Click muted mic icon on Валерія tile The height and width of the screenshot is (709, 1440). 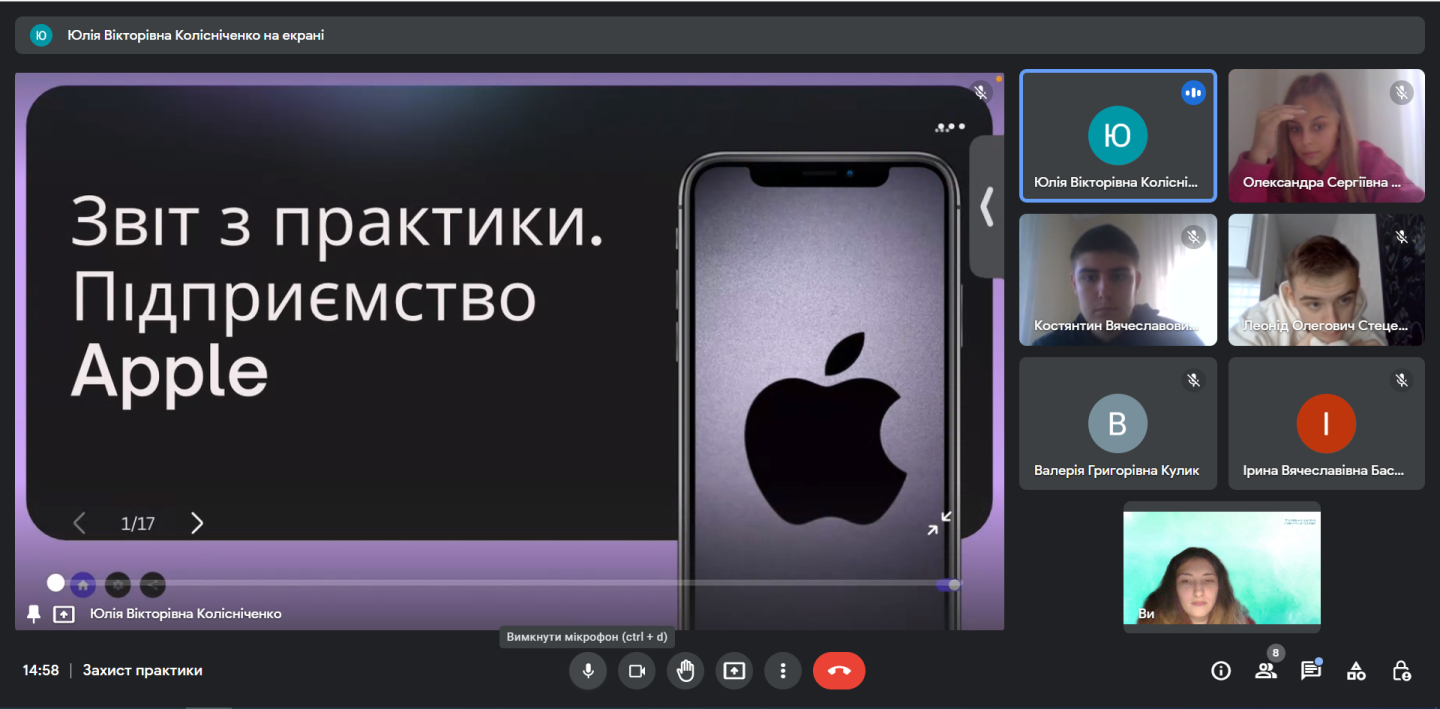1193,381
